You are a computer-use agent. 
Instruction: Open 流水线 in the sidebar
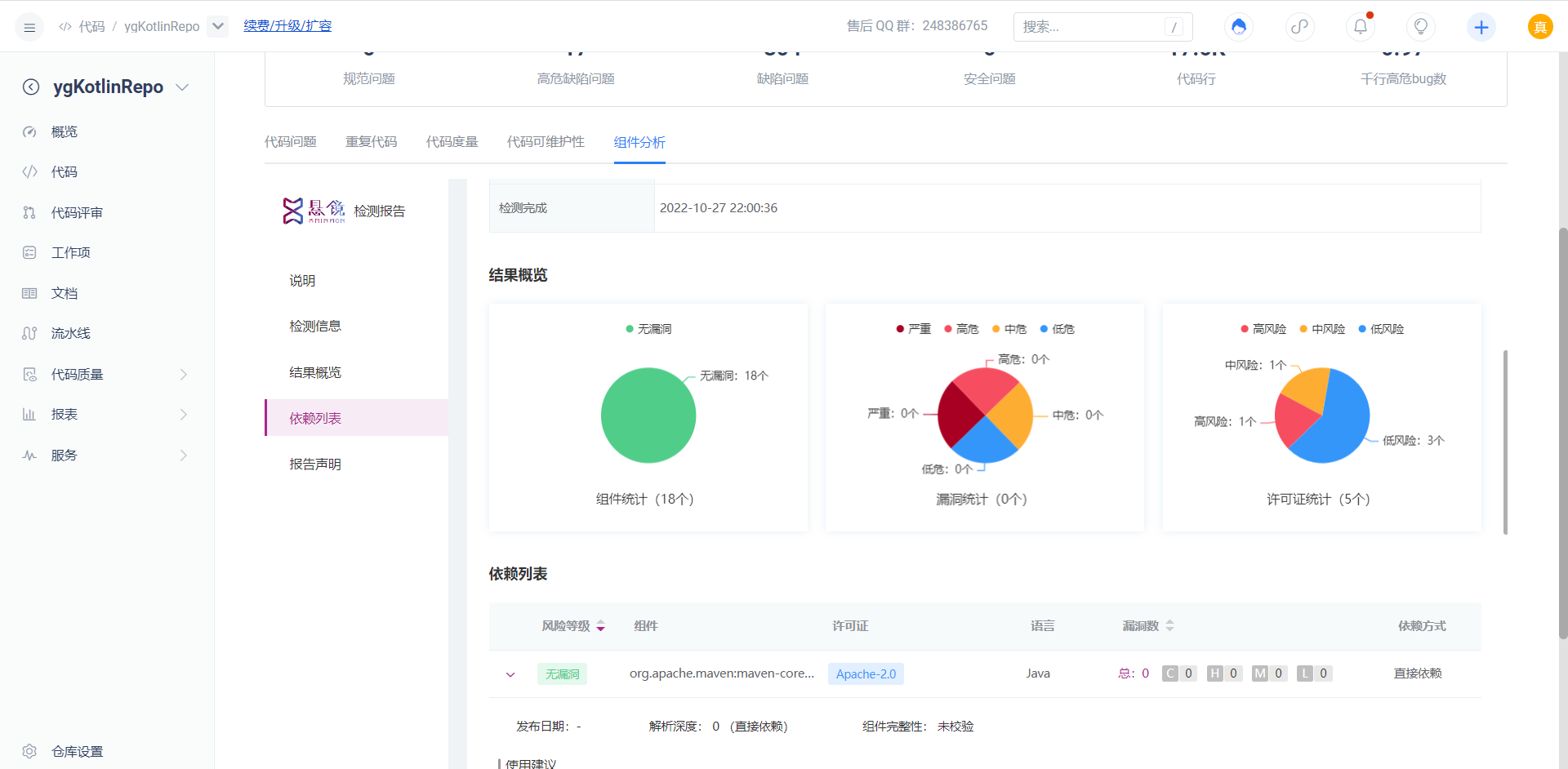71,334
